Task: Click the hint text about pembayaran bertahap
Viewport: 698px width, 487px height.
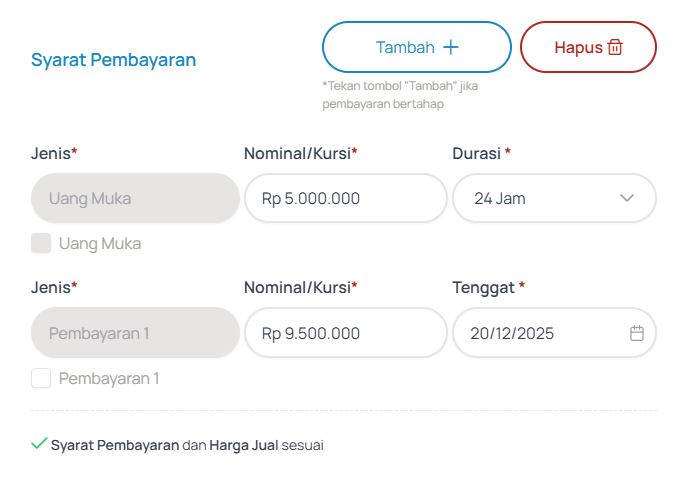Action: [401, 94]
